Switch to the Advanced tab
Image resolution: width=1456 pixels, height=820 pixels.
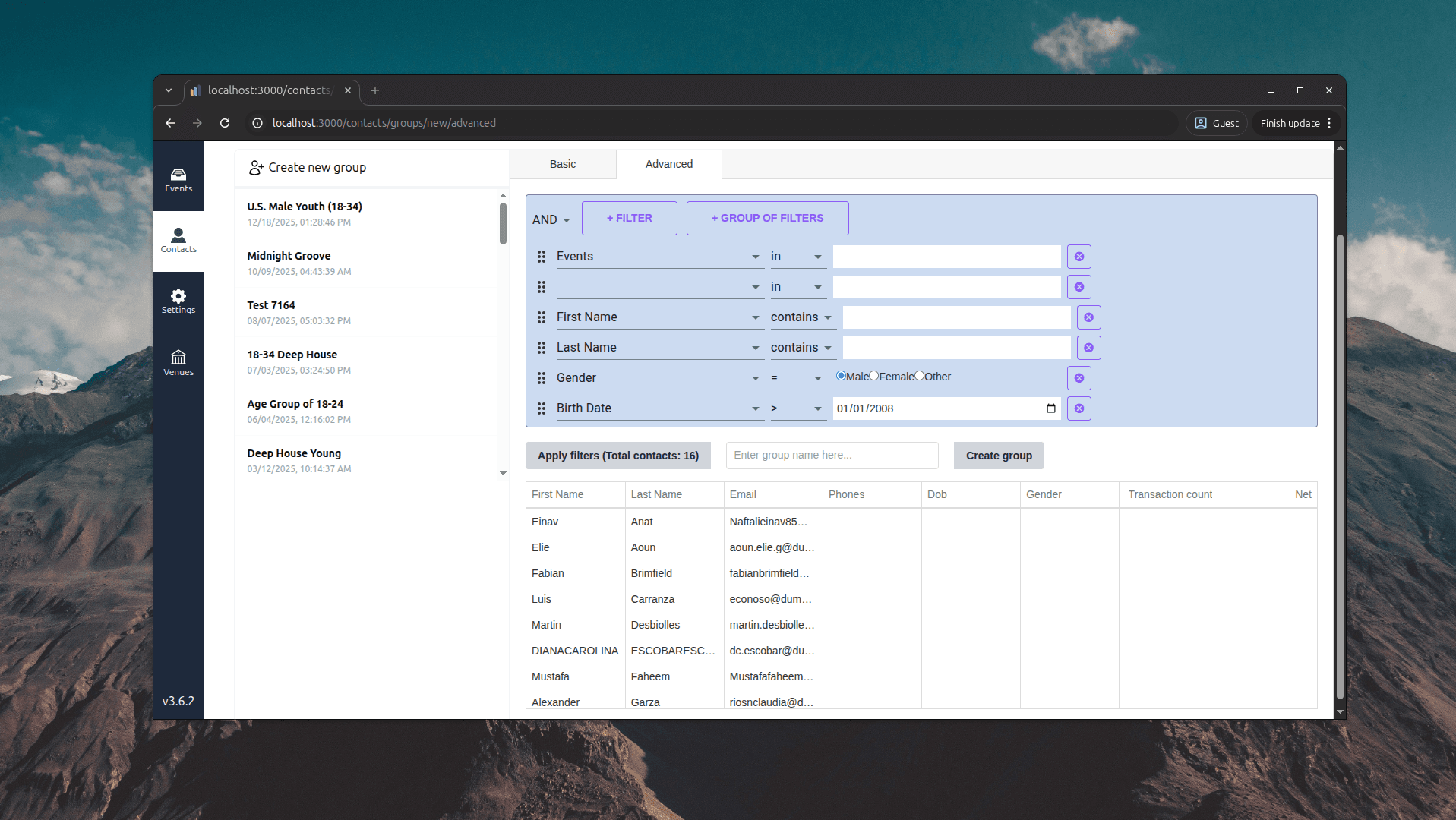click(669, 164)
